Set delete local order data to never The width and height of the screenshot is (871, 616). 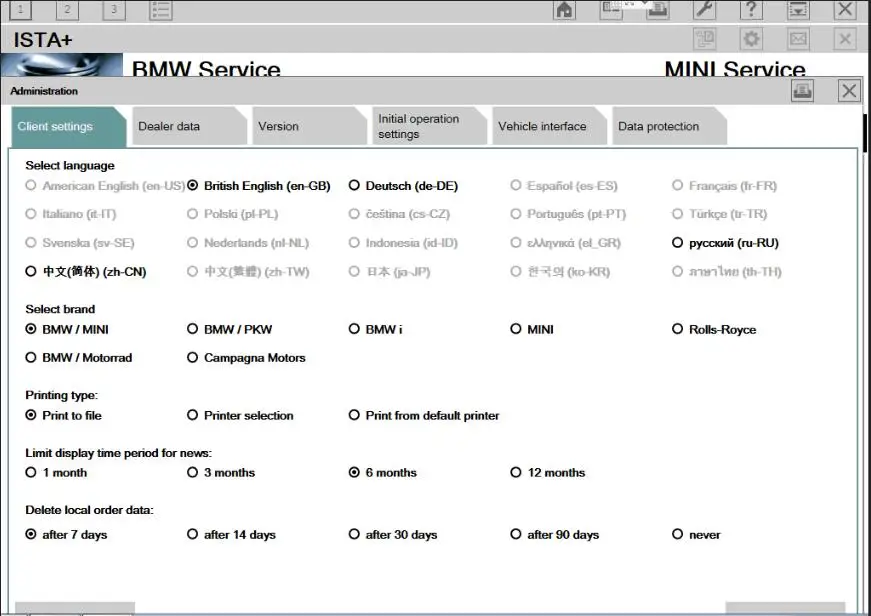696,534
